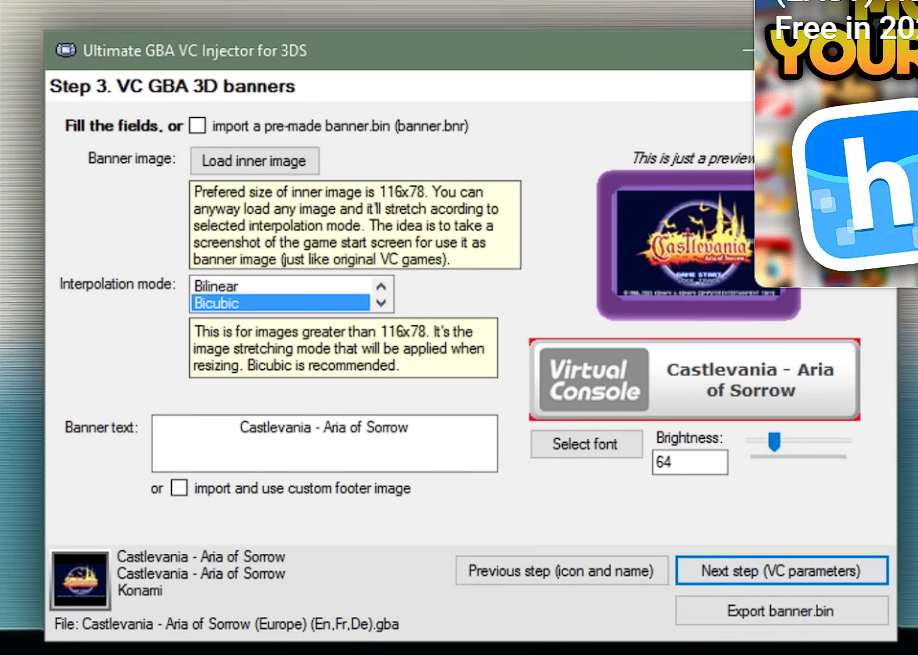Click the Brightness value field showing 64
Screen dimensions: 918x655
pyautogui.click(x=690, y=462)
